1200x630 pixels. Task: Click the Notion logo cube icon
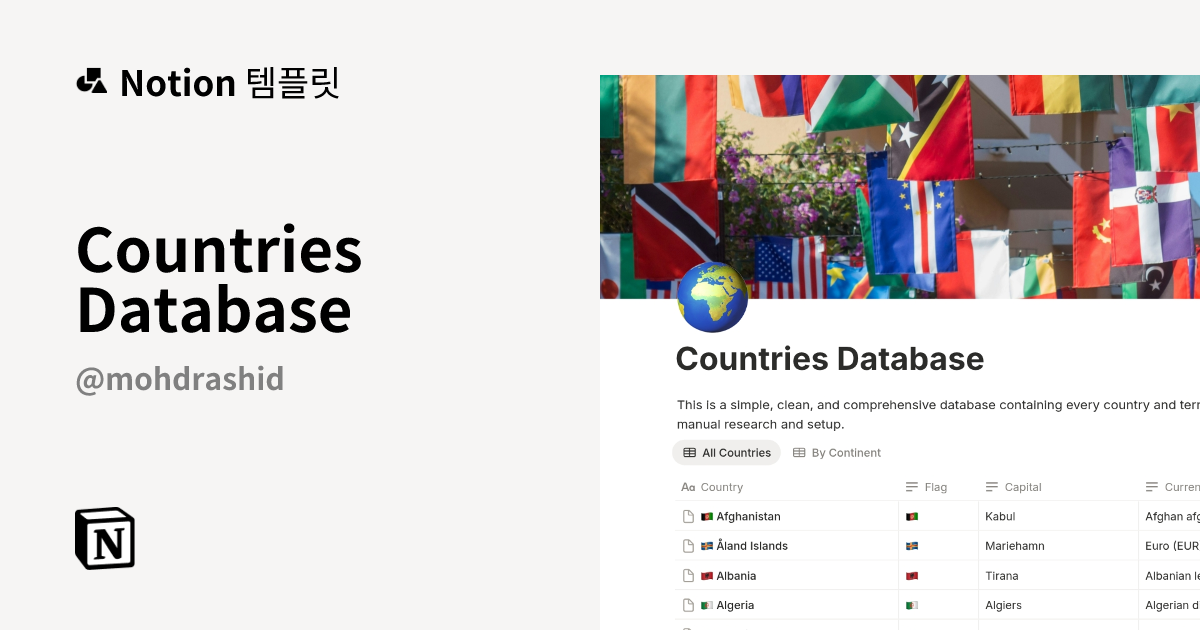[x=105, y=538]
